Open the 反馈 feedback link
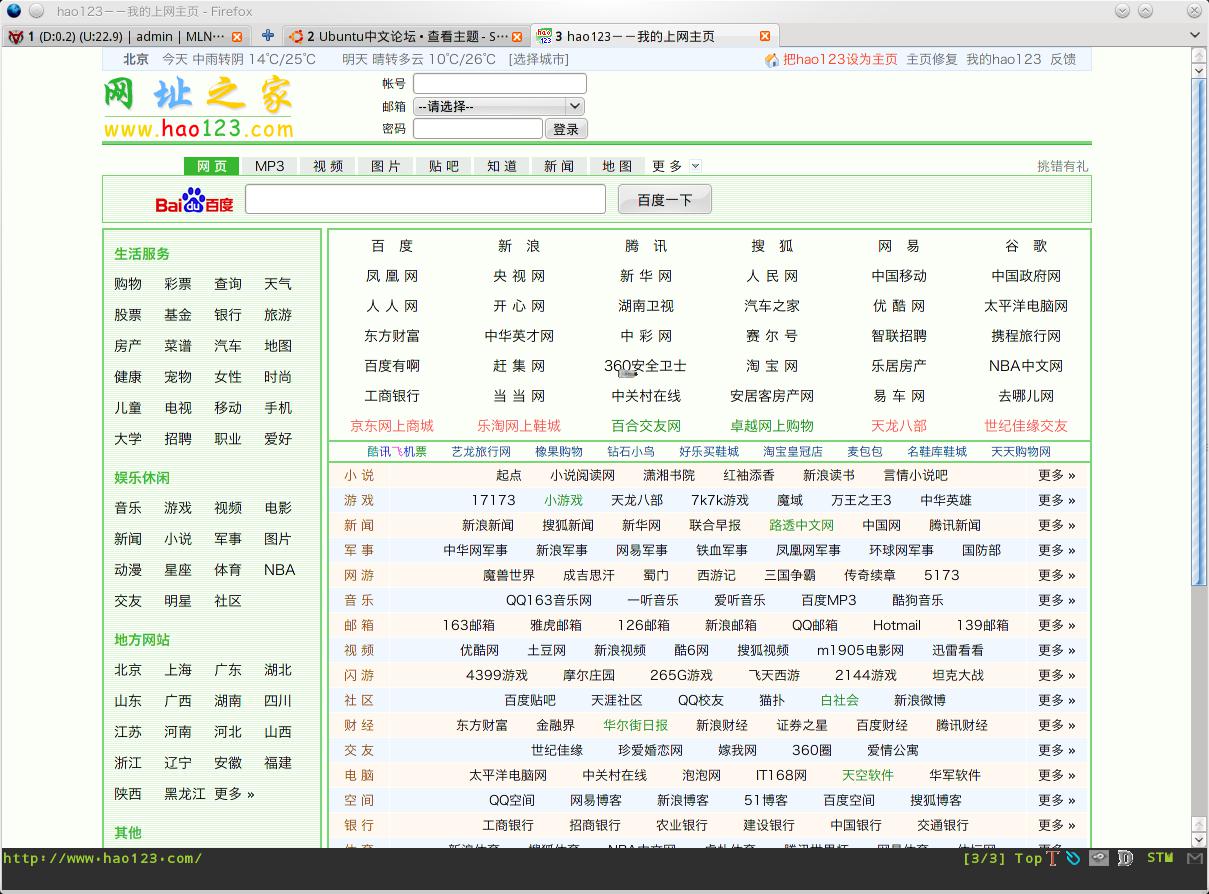Image resolution: width=1209 pixels, height=894 pixels. tap(1063, 59)
